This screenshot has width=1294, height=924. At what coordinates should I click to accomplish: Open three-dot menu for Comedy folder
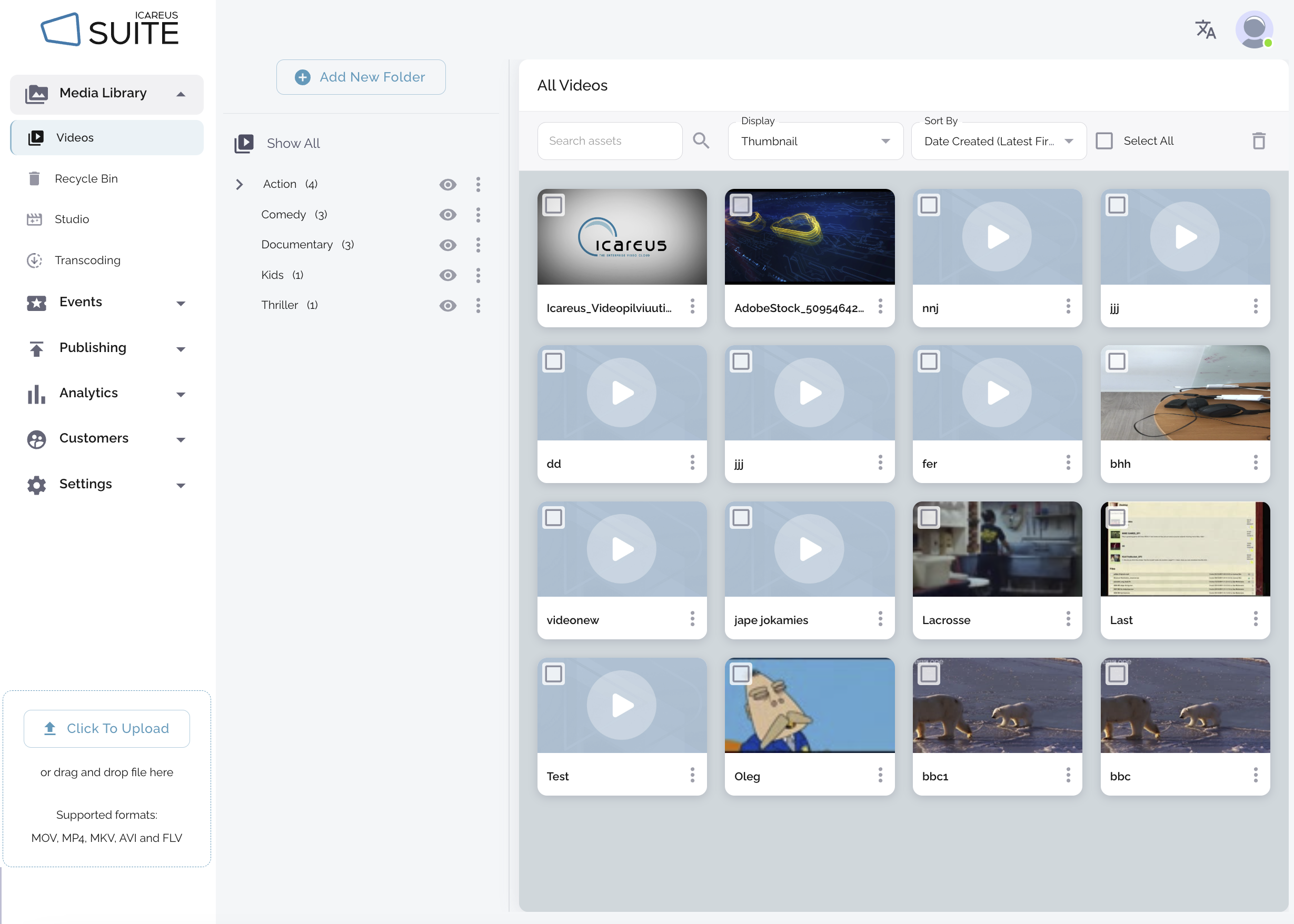click(x=478, y=215)
